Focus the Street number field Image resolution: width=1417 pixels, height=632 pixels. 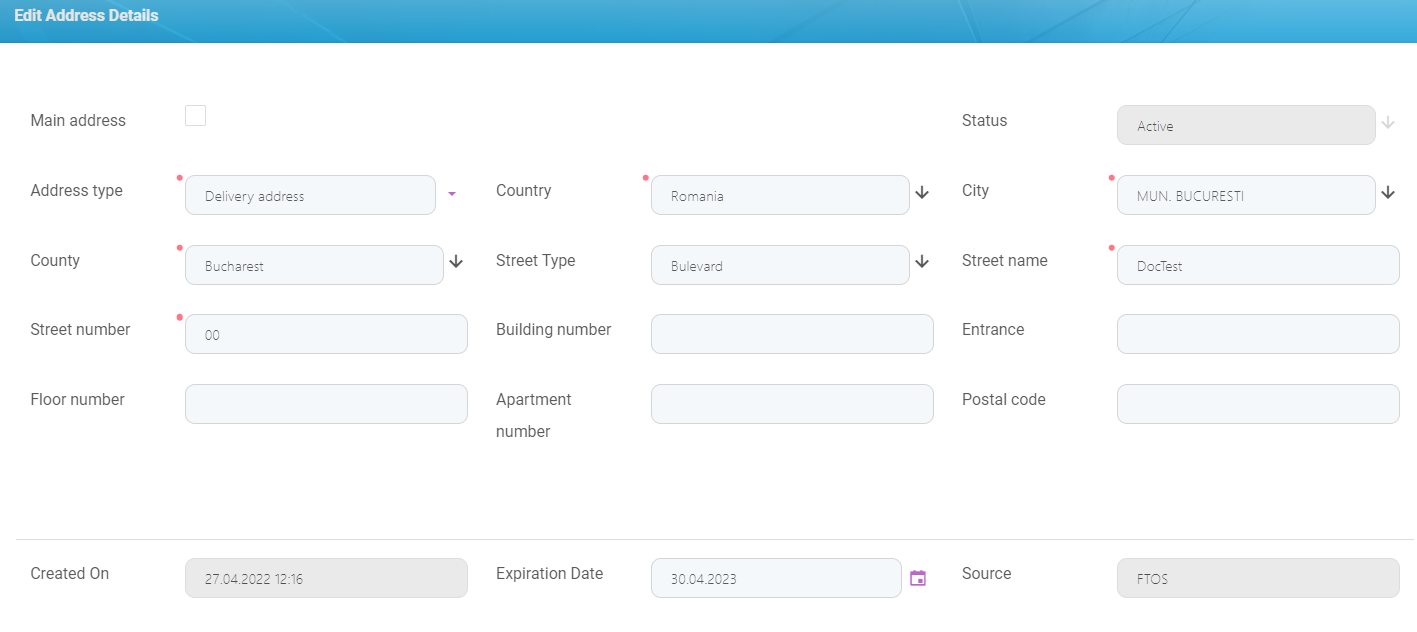point(326,335)
